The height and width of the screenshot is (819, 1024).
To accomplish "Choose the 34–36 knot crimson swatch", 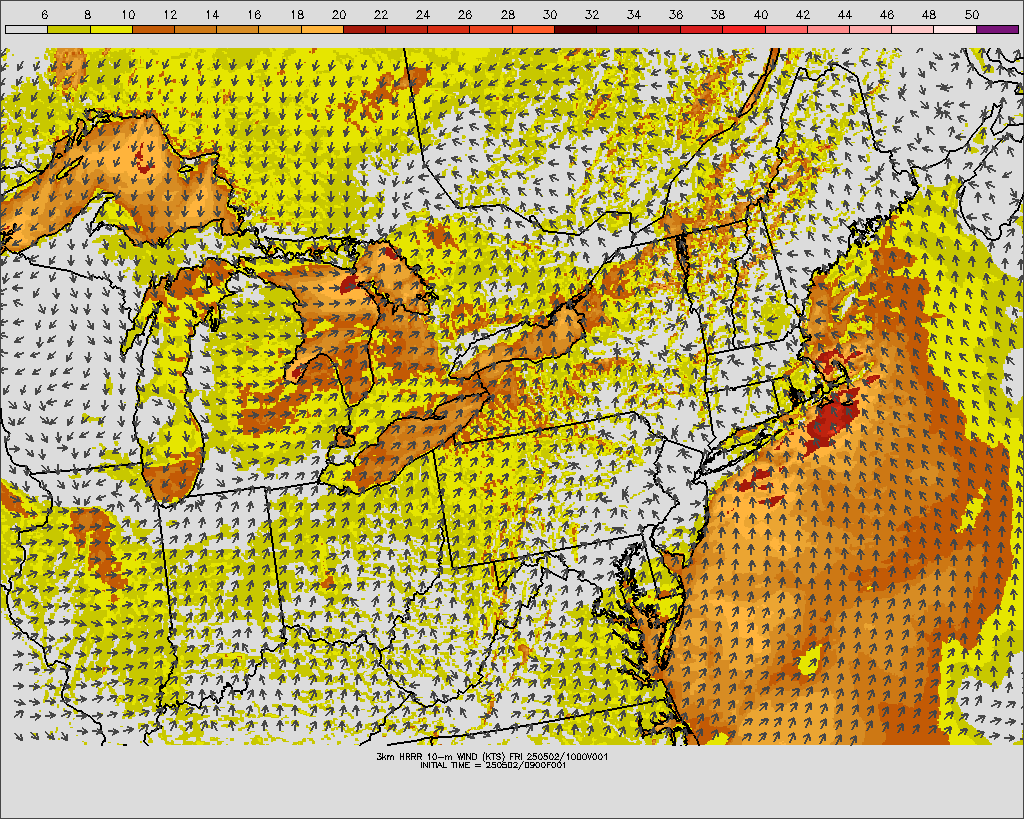I will point(660,29).
